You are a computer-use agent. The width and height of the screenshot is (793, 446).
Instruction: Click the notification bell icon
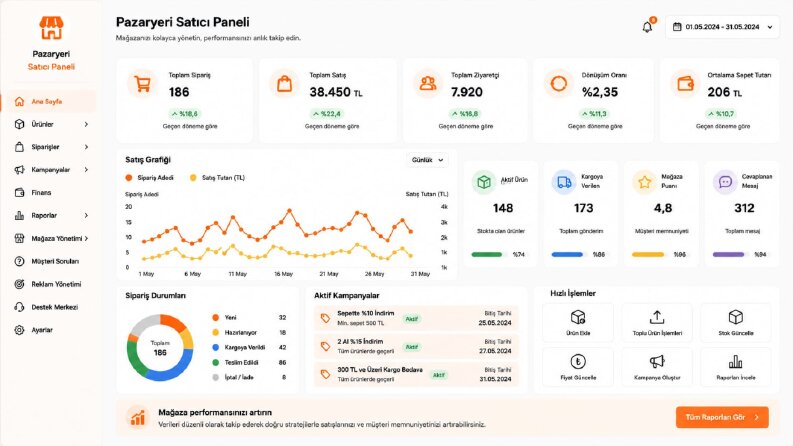tap(647, 27)
